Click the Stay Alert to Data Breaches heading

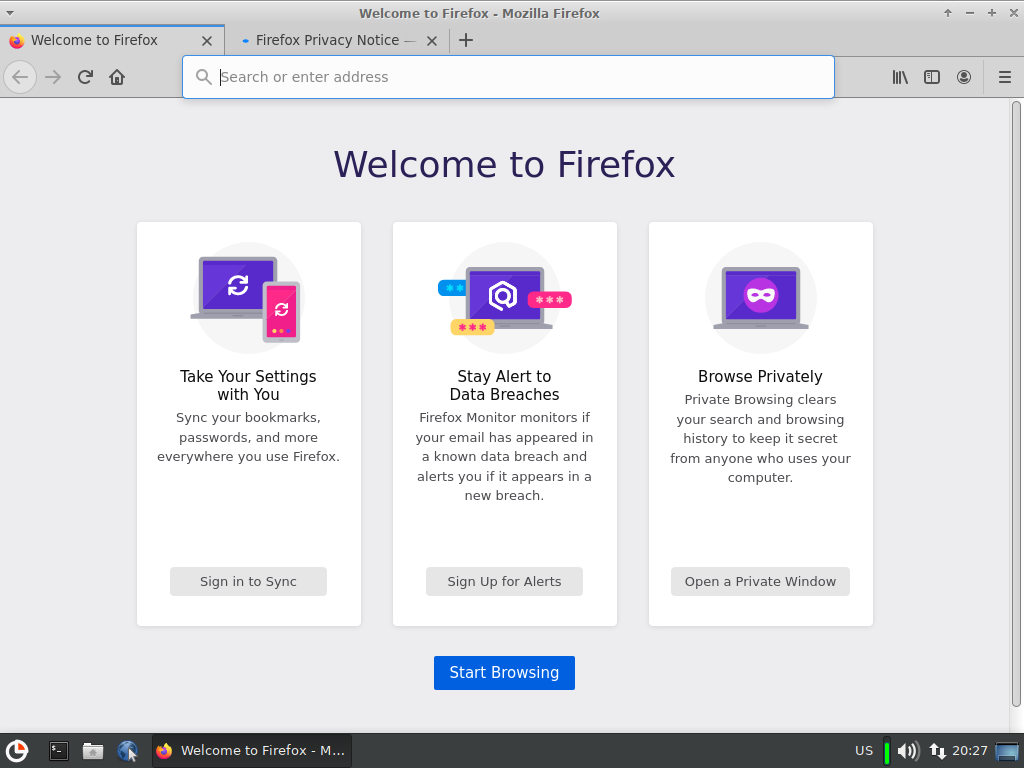point(504,385)
